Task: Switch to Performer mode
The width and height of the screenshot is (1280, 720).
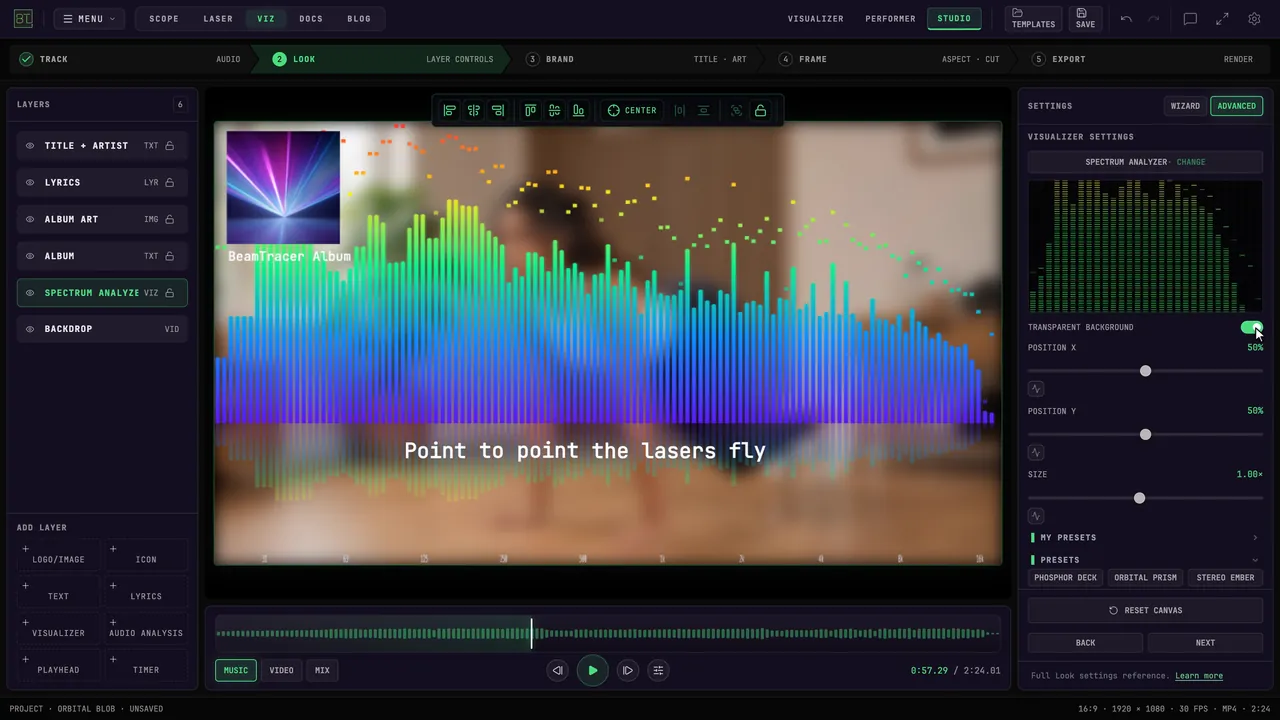Action: click(890, 19)
